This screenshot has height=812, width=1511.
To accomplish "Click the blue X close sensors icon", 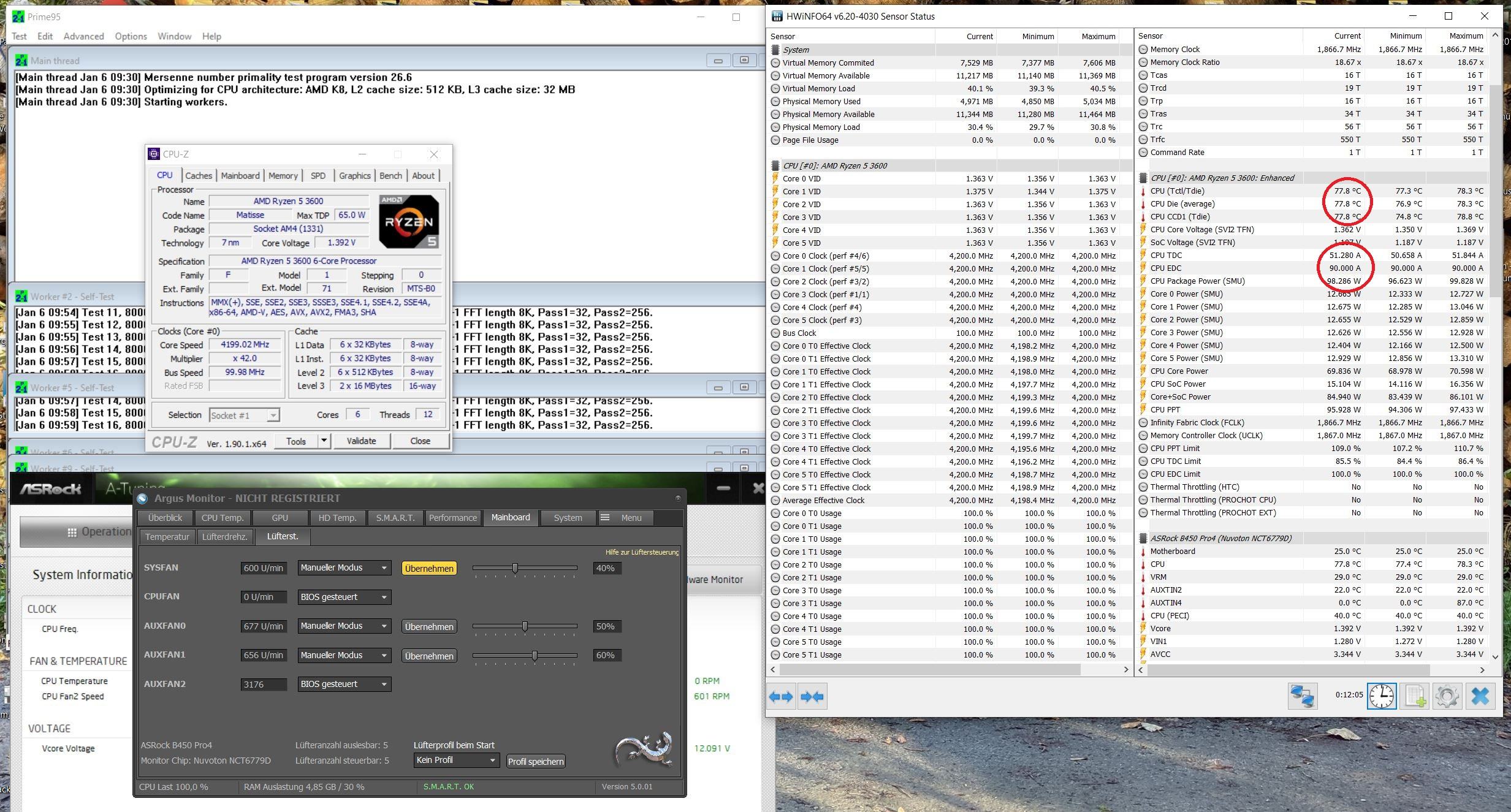I will tap(1480, 697).
